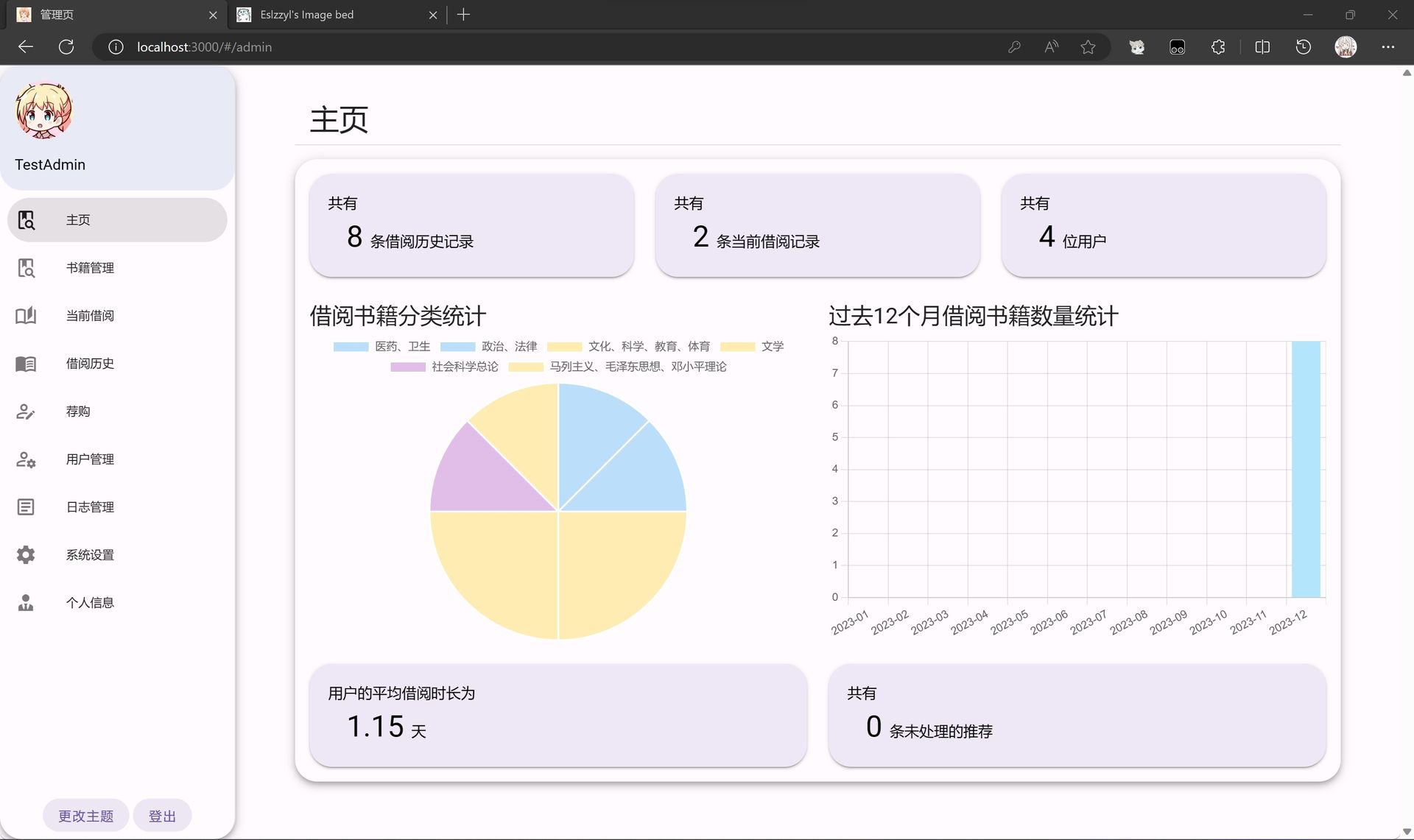Click the page scrollbar up arrow
The height and width of the screenshot is (840, 1414).
tap(1407, 73)
